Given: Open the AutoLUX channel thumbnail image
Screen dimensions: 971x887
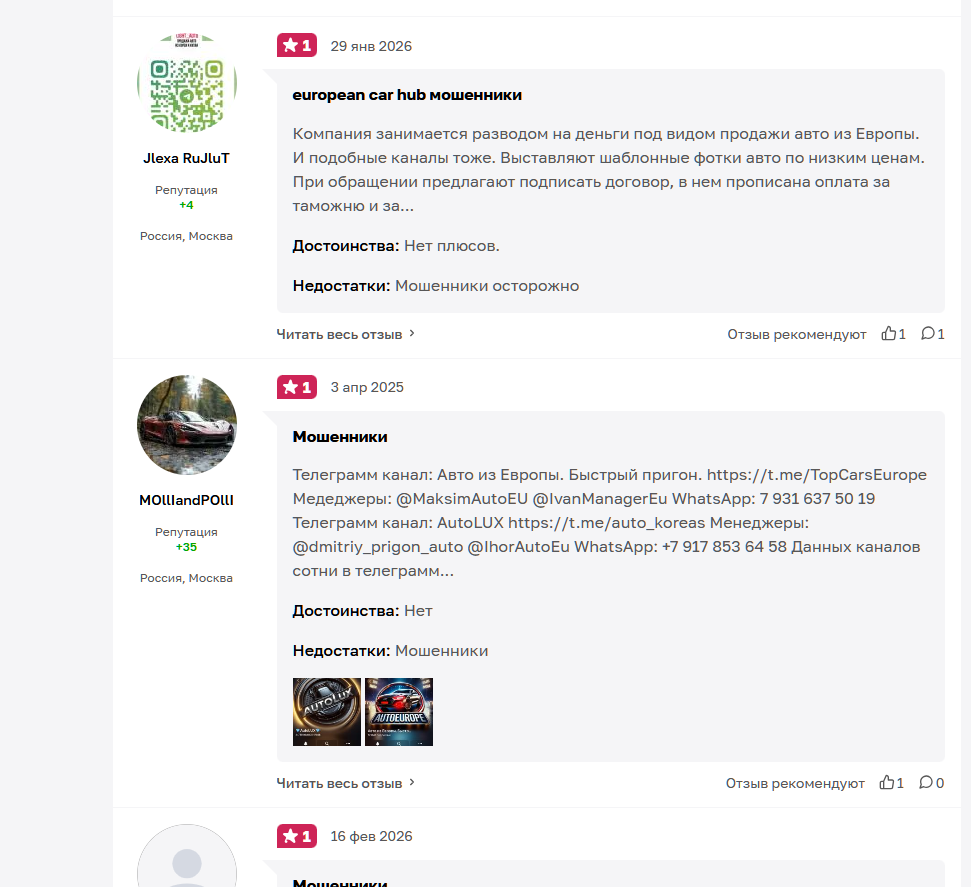Looking at the screenshot, I should click(326, 711).
